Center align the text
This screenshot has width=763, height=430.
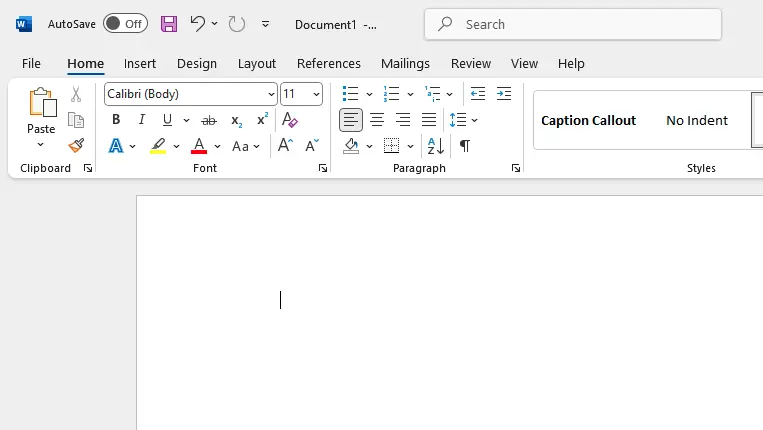pyautogui.click(x=377, y=120)
